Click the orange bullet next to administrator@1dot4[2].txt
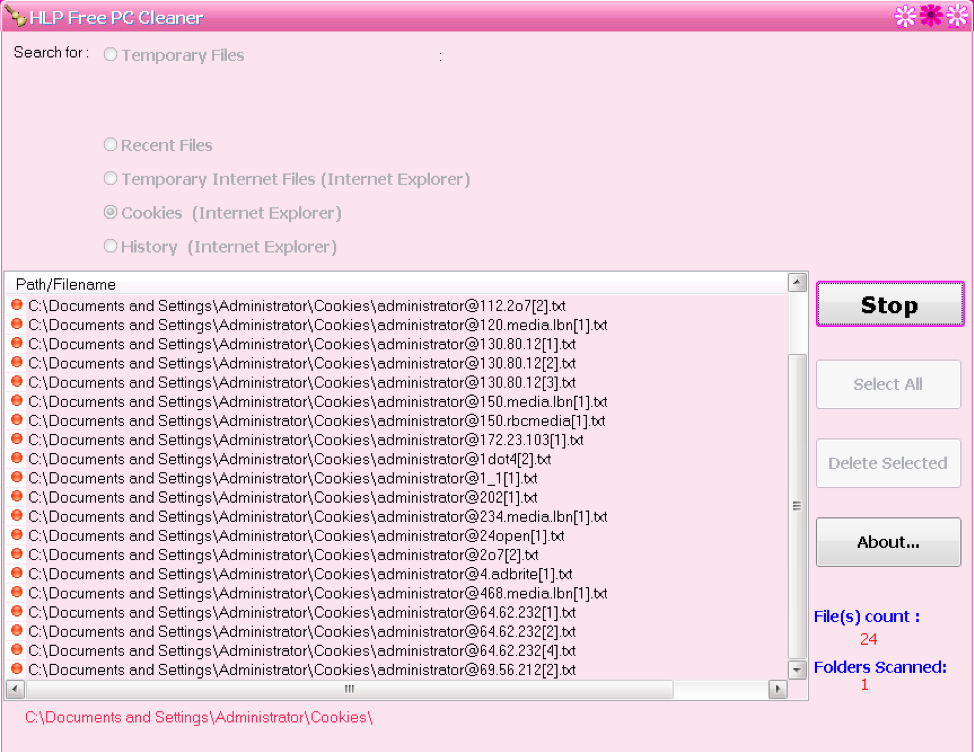 [17, 458]
